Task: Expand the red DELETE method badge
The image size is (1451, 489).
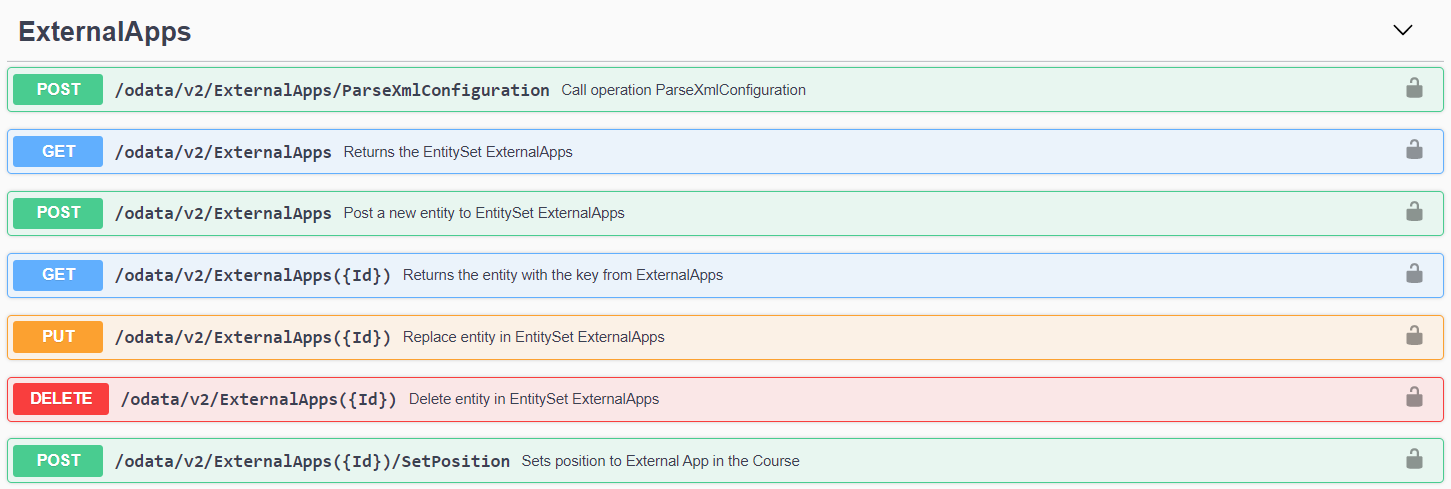Action: click(60, 398)
